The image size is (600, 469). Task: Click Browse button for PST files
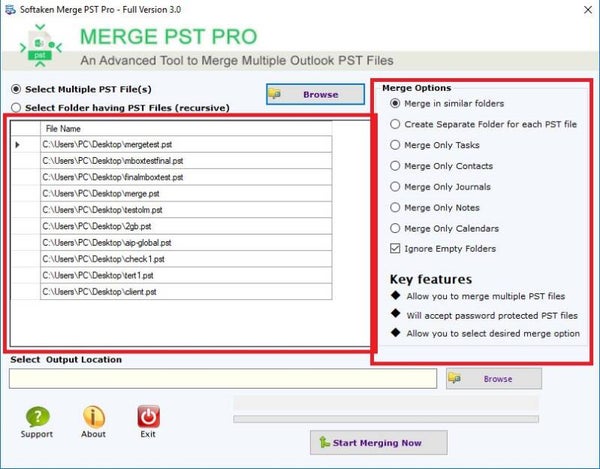[315, 94]
